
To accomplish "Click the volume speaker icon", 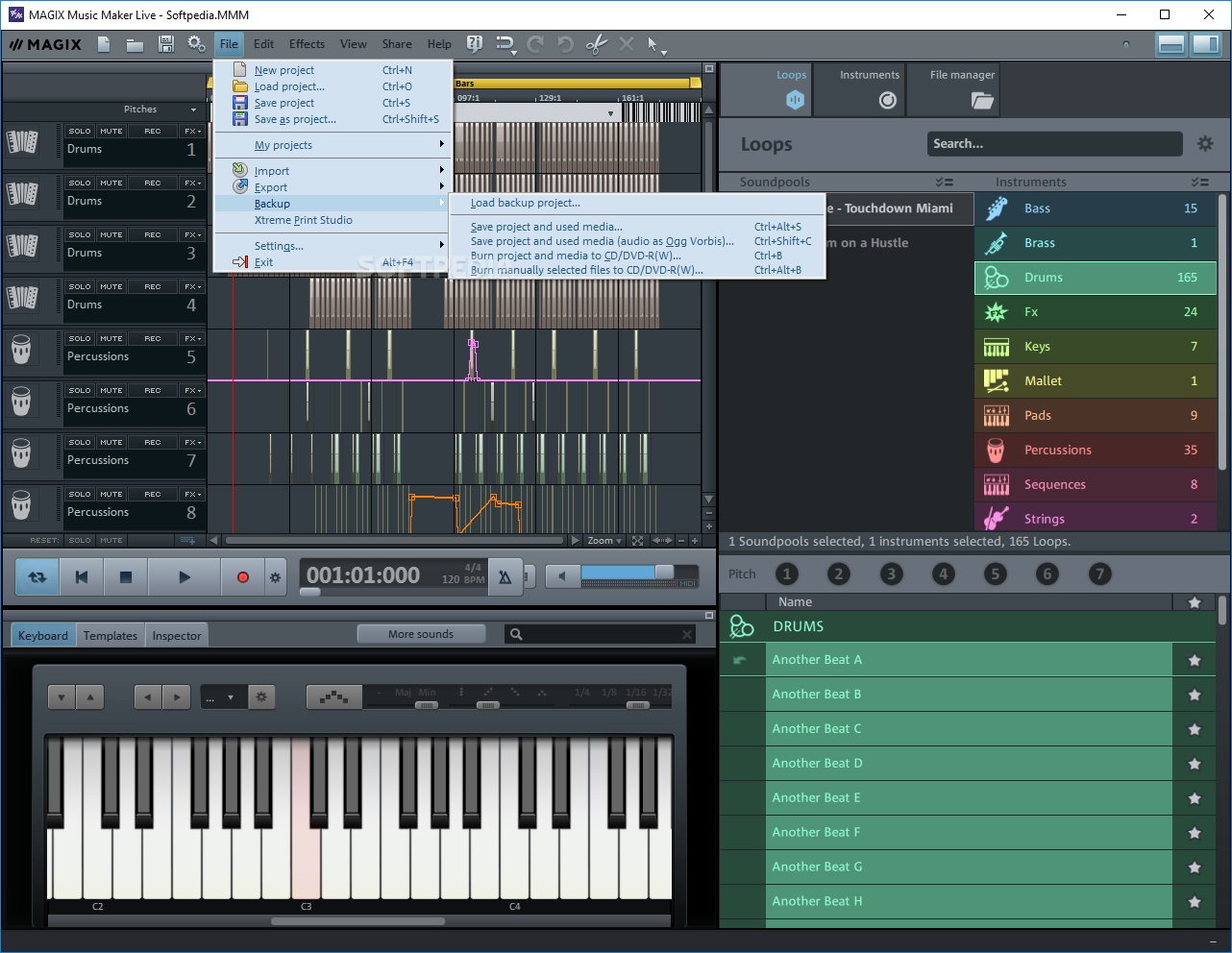I will tap(562, 576).
